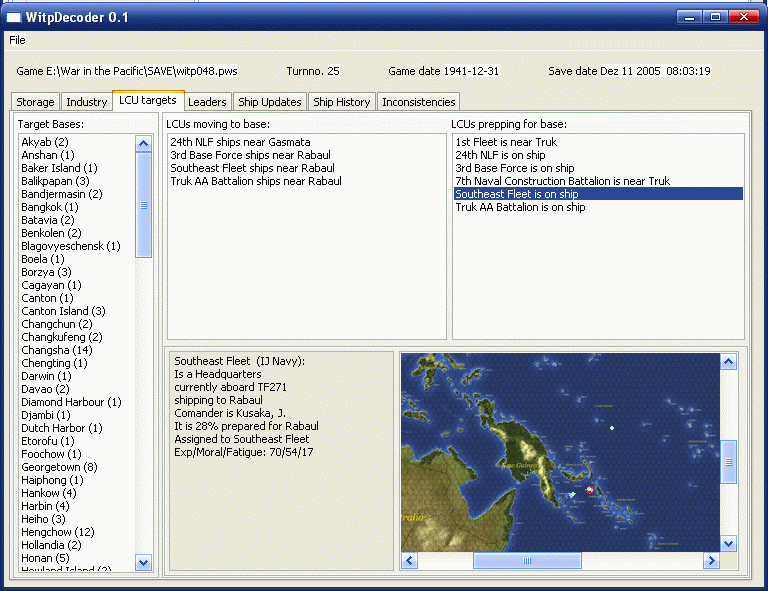Select 24th NLF ships near Gasmata

[x=240, y=142]
